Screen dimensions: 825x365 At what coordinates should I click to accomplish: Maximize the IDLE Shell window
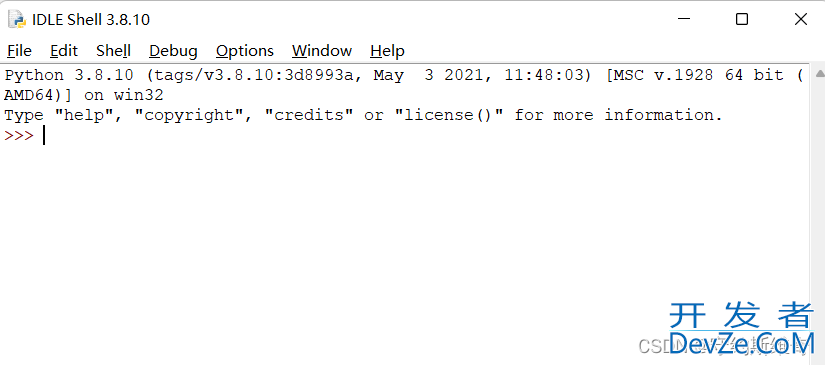(742, 19)
